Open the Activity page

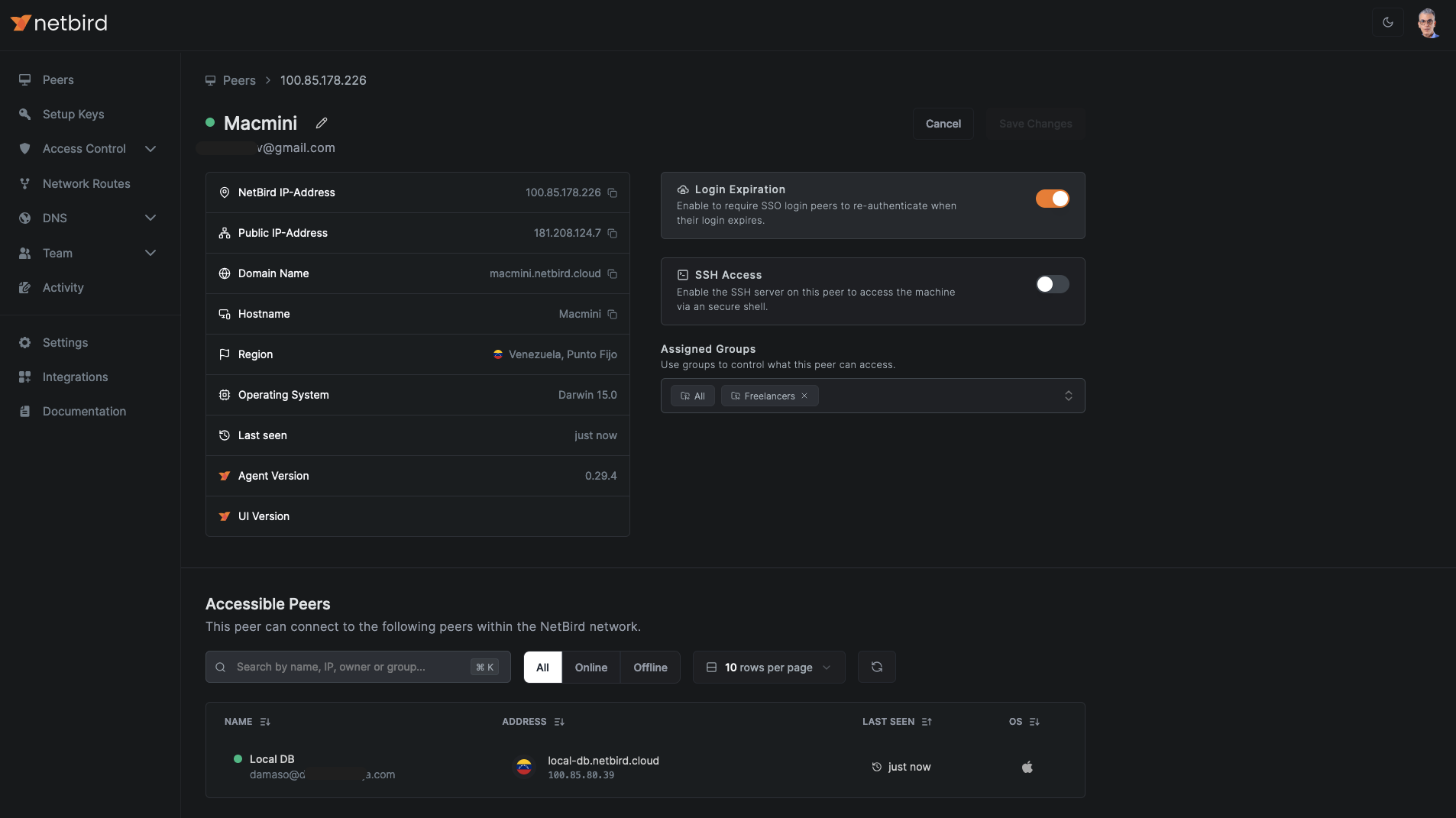coord(62,287)
